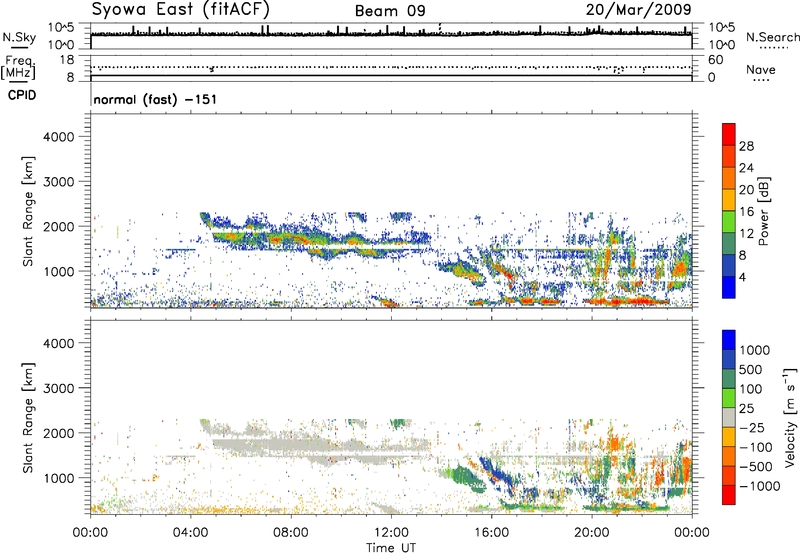
Task: Click the 'Slant Range [km]' label of power panel
Action: point(28,211)
